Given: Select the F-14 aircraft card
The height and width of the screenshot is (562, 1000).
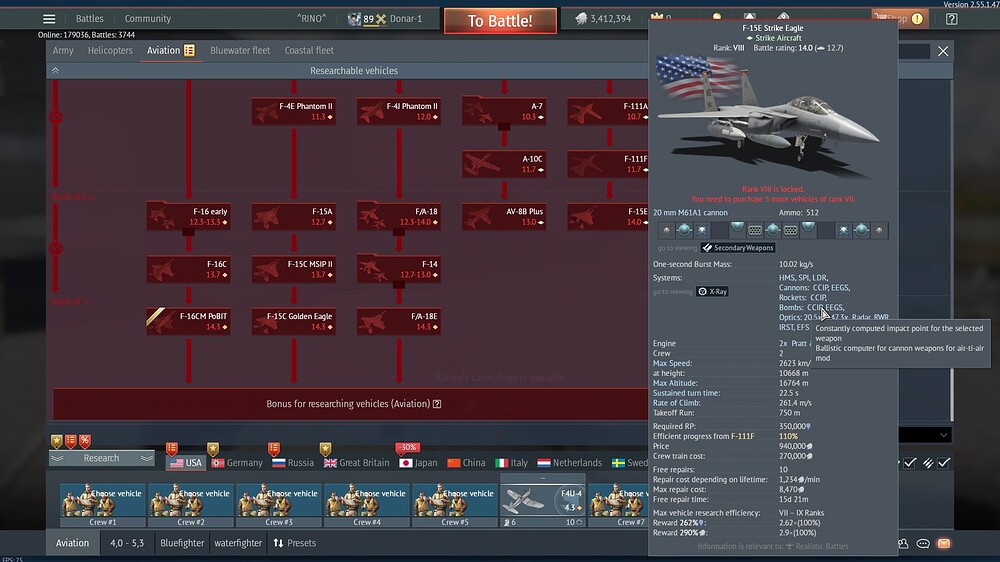Looking at the screenshot, I should pyautogui.click(x=399, y=269).
